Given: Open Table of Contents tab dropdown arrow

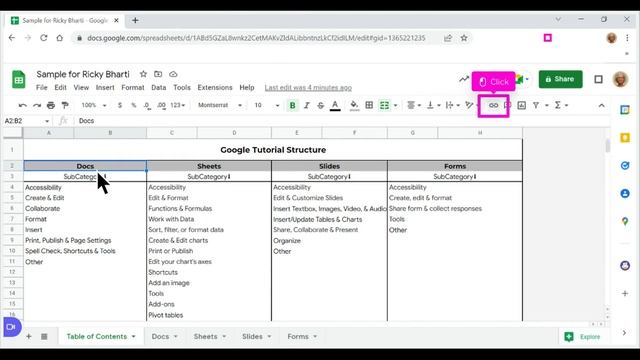Looking at the screenshot, I should click(x=133, y=336).
